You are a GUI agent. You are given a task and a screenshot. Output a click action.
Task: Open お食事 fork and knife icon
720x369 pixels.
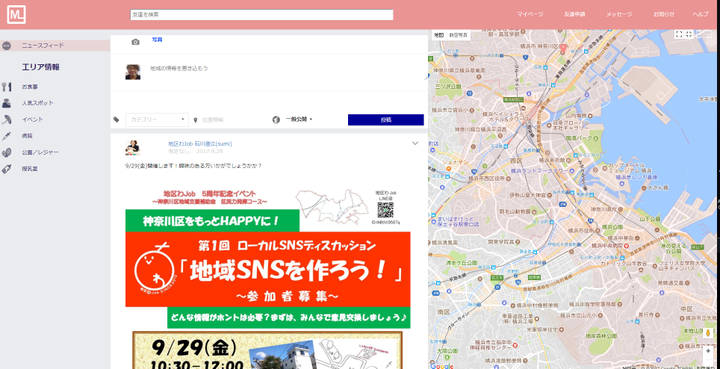[6, 87]
